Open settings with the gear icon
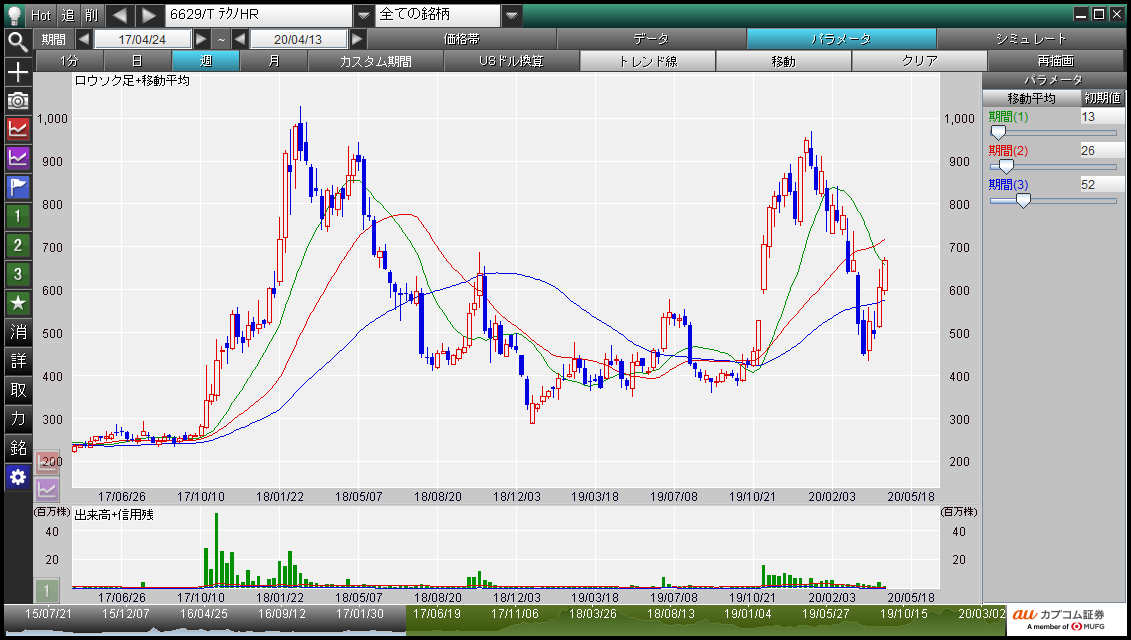Image resolution: width=1131 pixels, height=640 pixels. tap(18, 477)
